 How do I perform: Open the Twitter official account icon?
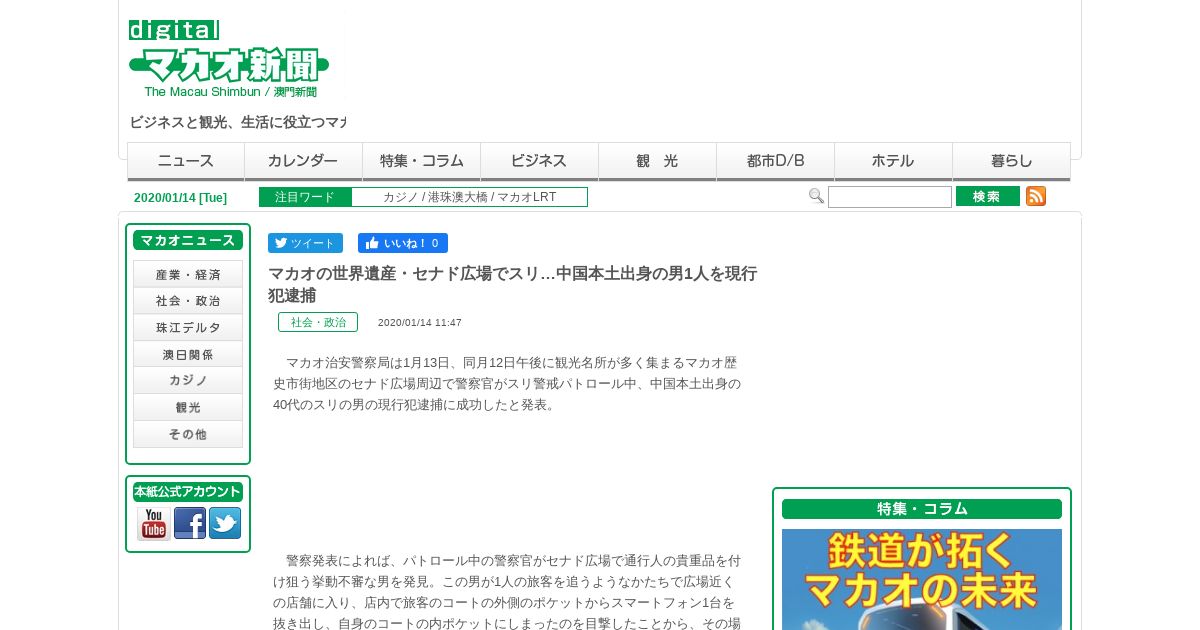tap(225, 523)
